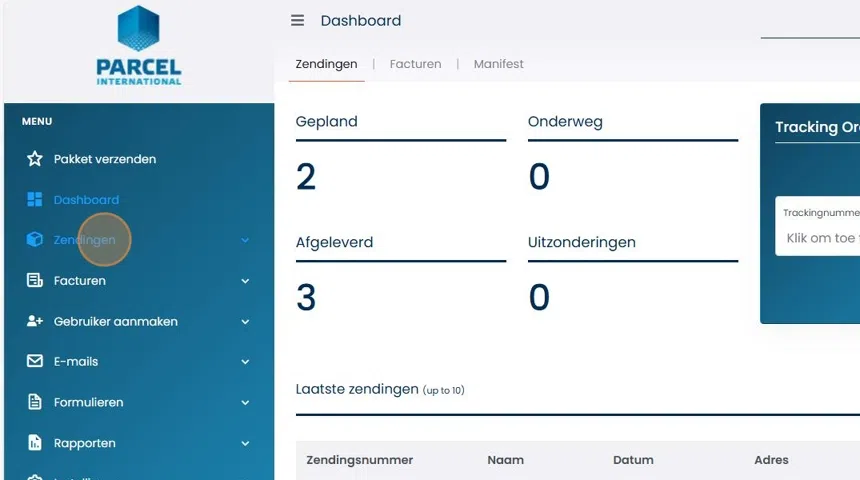Click the Onderweg card heading
This screenshot has width=860, height=480.
[x=565, y=121]
